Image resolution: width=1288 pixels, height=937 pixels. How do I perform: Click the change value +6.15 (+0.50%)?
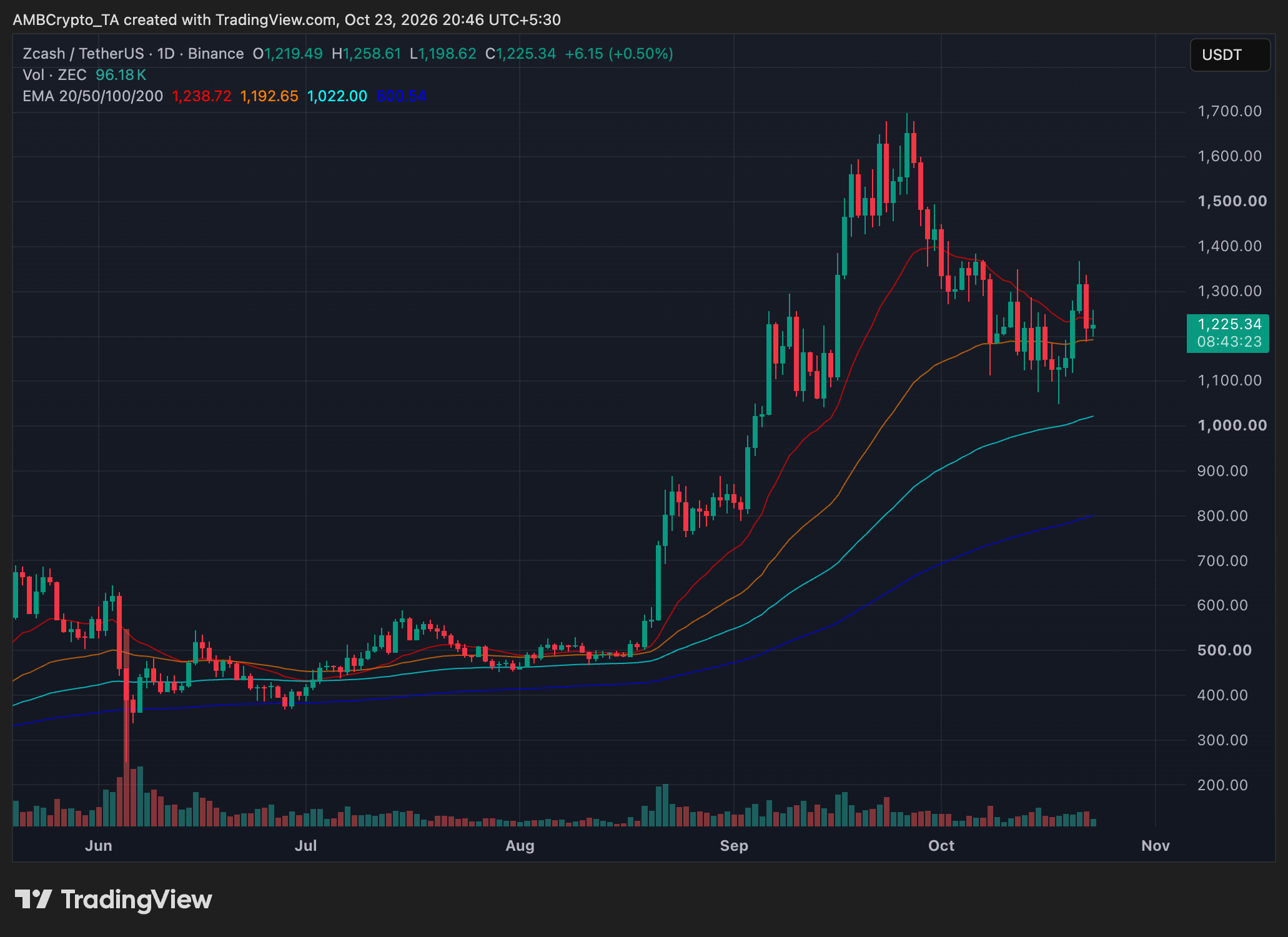619,54
